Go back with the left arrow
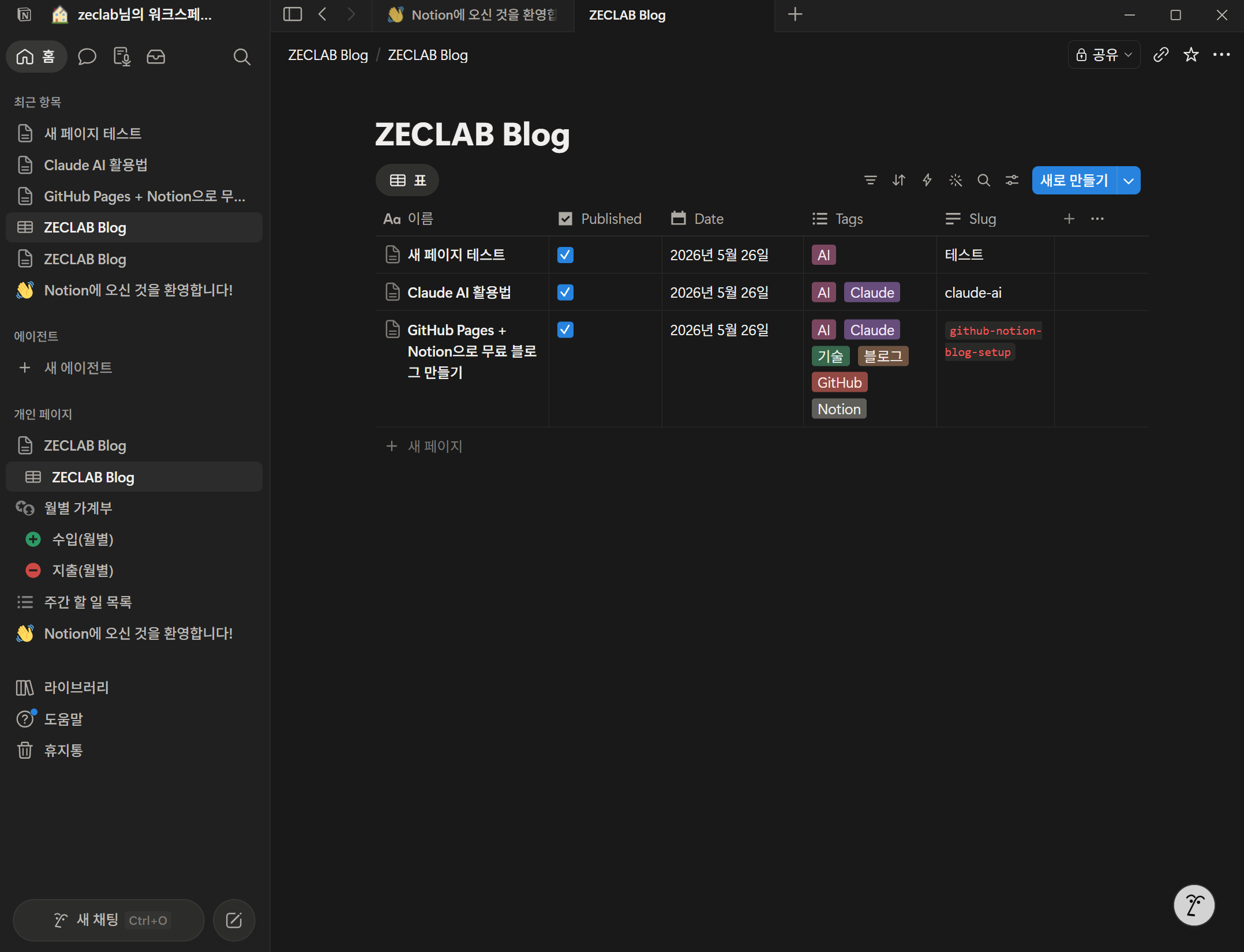Image resolution: width=1244 pixels, height=952 pixels. coord(323,14)
